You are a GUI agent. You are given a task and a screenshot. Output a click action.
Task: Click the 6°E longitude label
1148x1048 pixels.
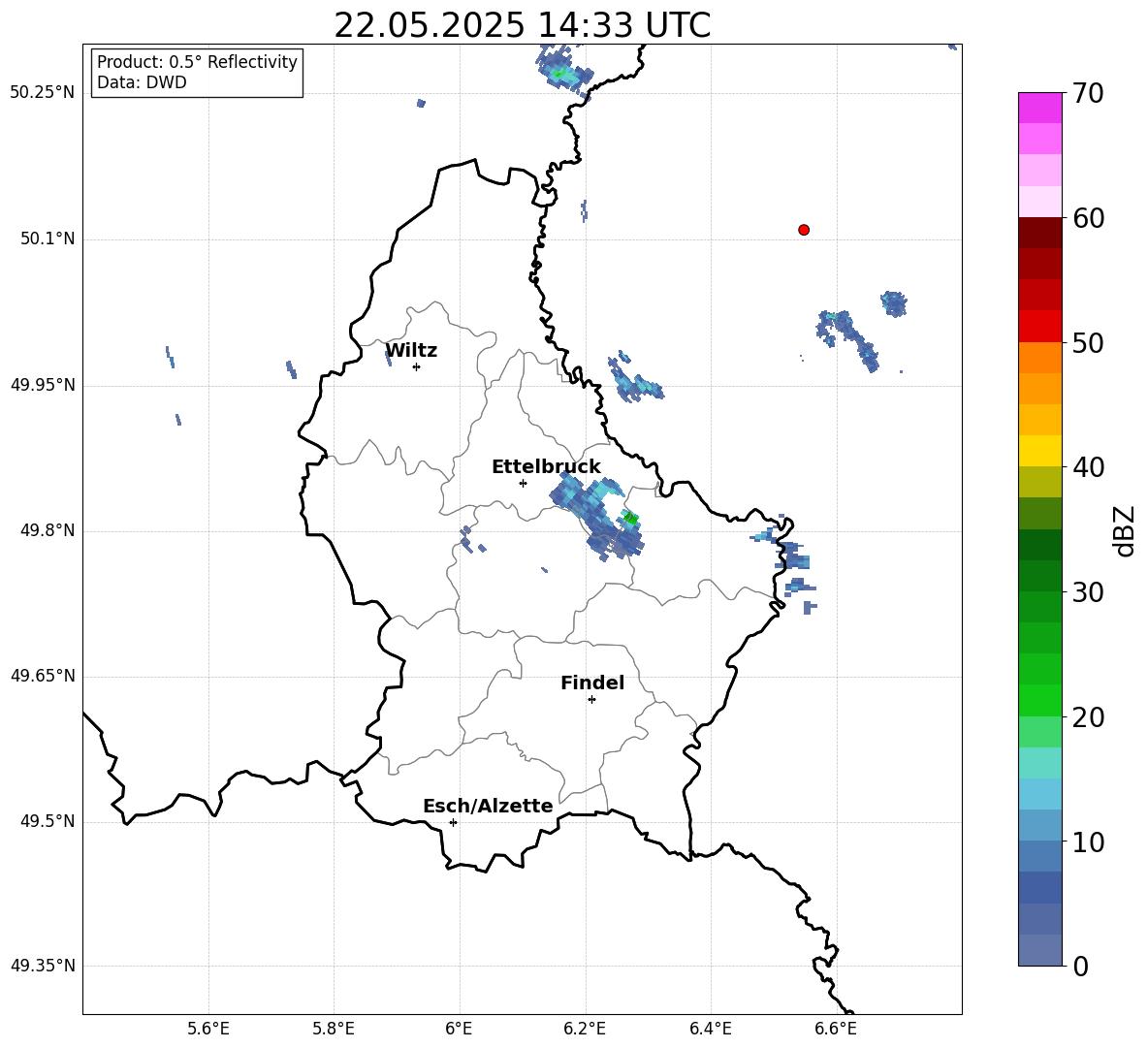pos(459,1029)
